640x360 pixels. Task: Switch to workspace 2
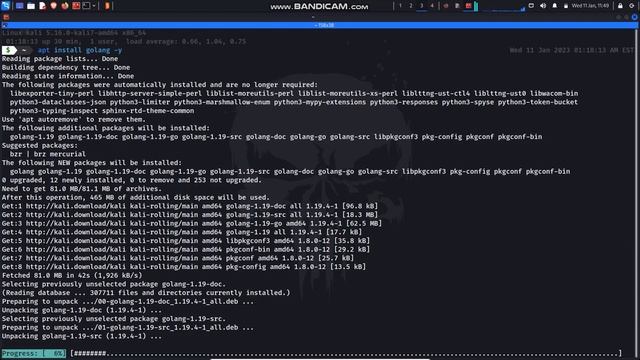411,6
